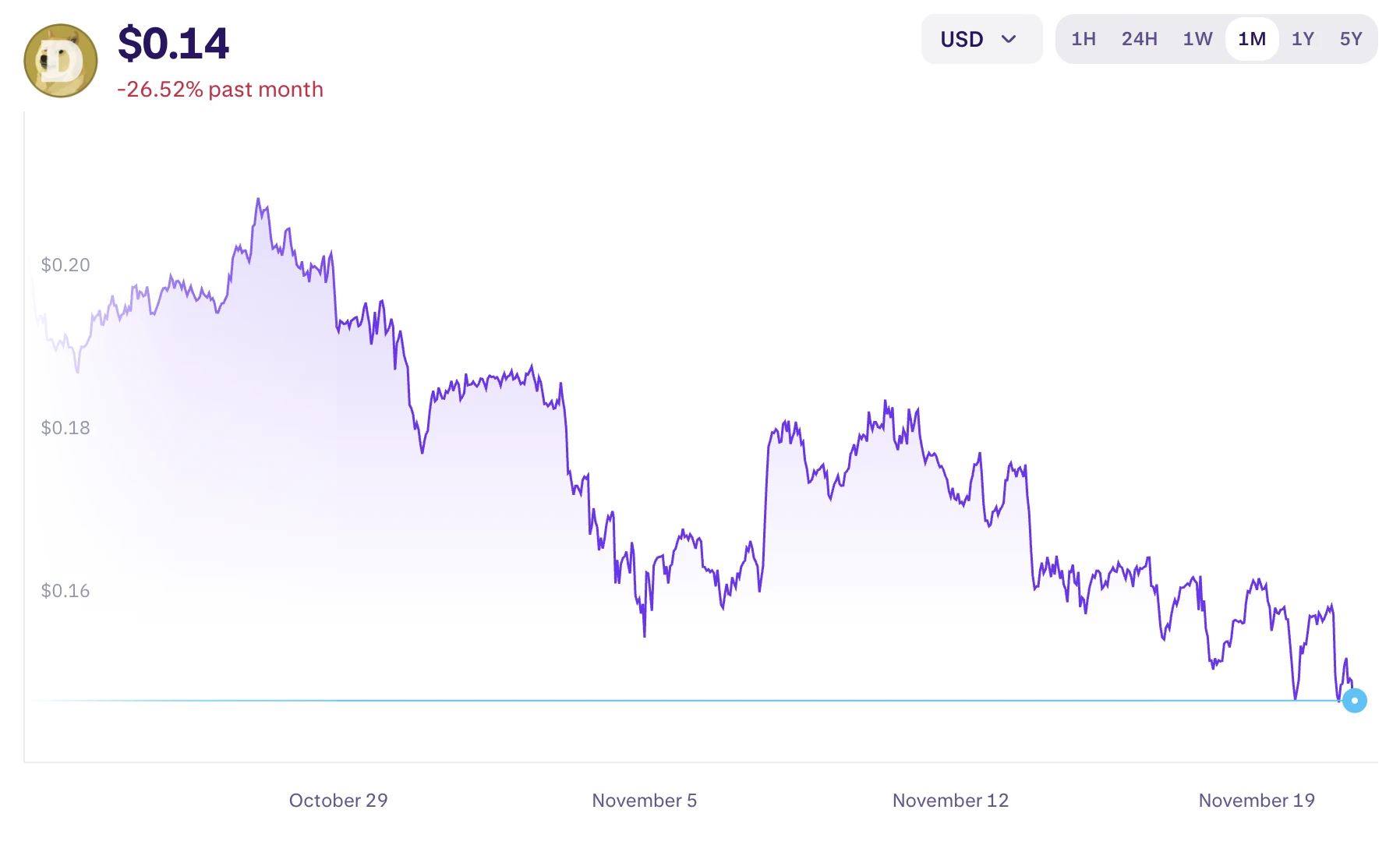Screen dimensions: 1400x845
Task: Show the 5Y price history
Action: click(x=1351, y=39)
